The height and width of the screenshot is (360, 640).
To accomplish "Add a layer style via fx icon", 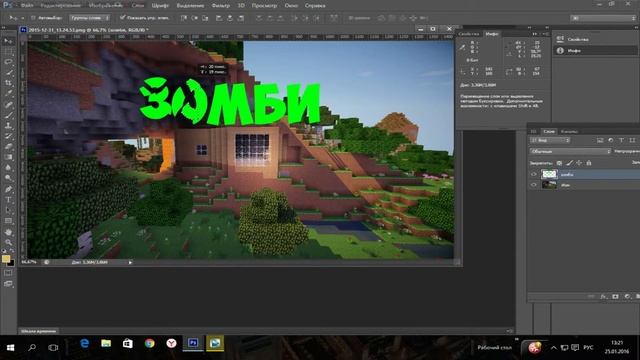I will (604, 296).
